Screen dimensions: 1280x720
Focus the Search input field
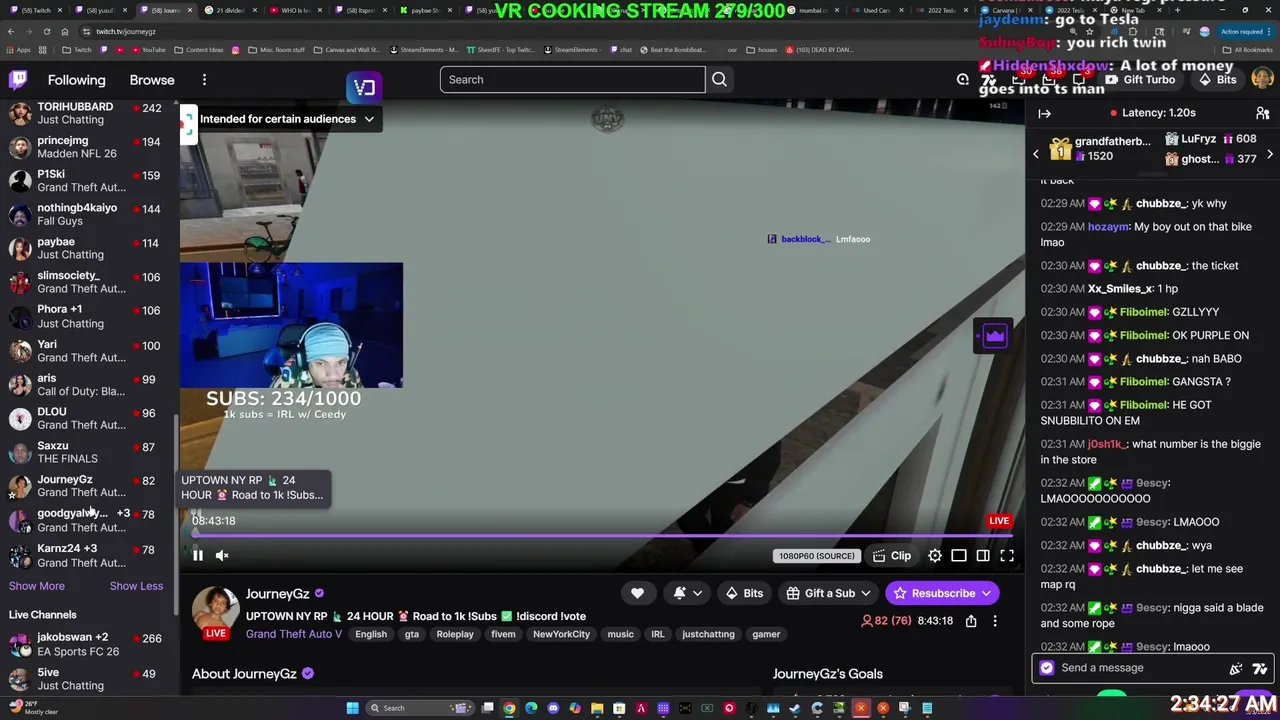572,80
